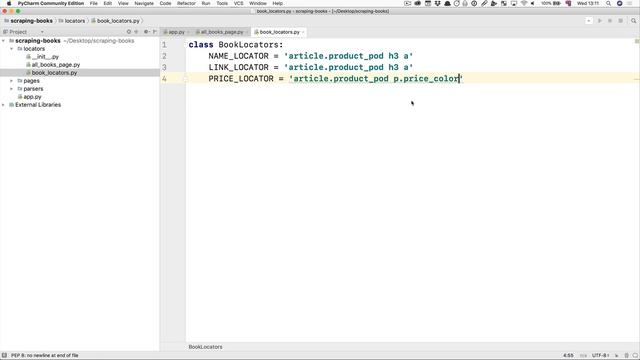Open the run configuration dropdown
Image resolution: width=640 pixels, height=360 pixels.
589,21
